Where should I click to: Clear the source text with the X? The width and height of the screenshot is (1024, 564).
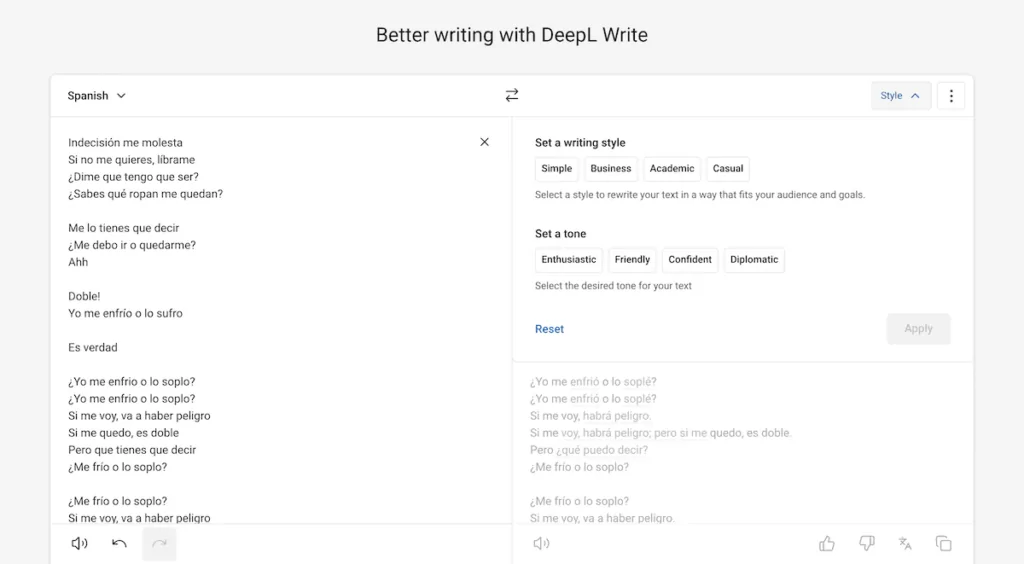tap(485, 142)
